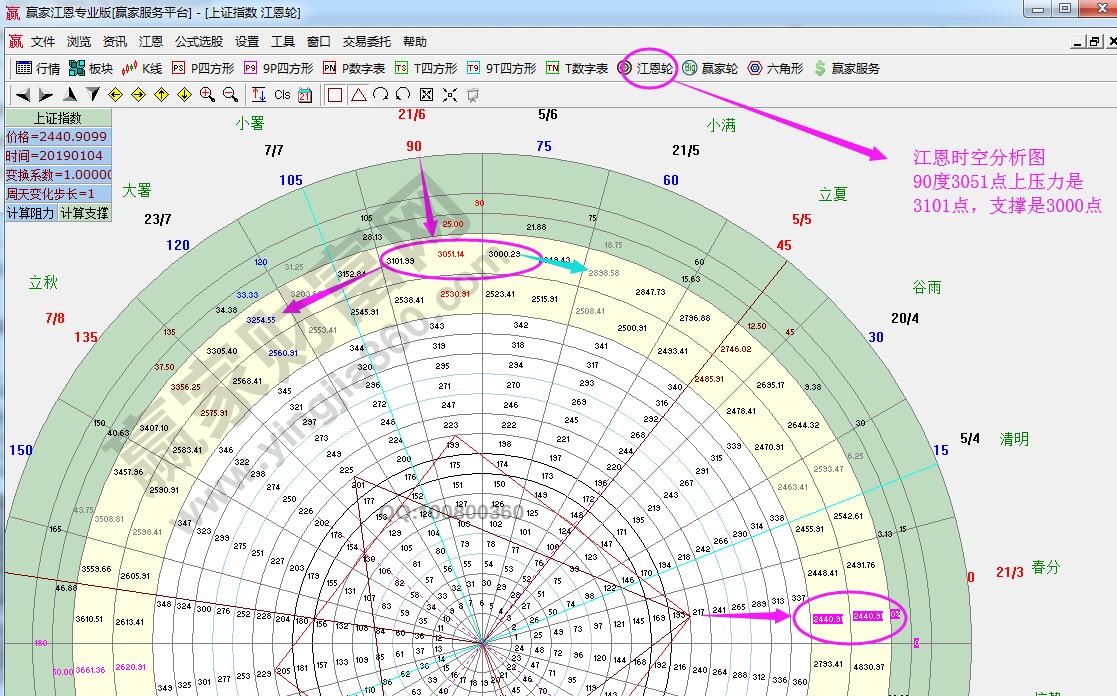The width and height of the screenshot is (1117, 696).
Task: Click the calendar date icon
Action: pos(305,95)
